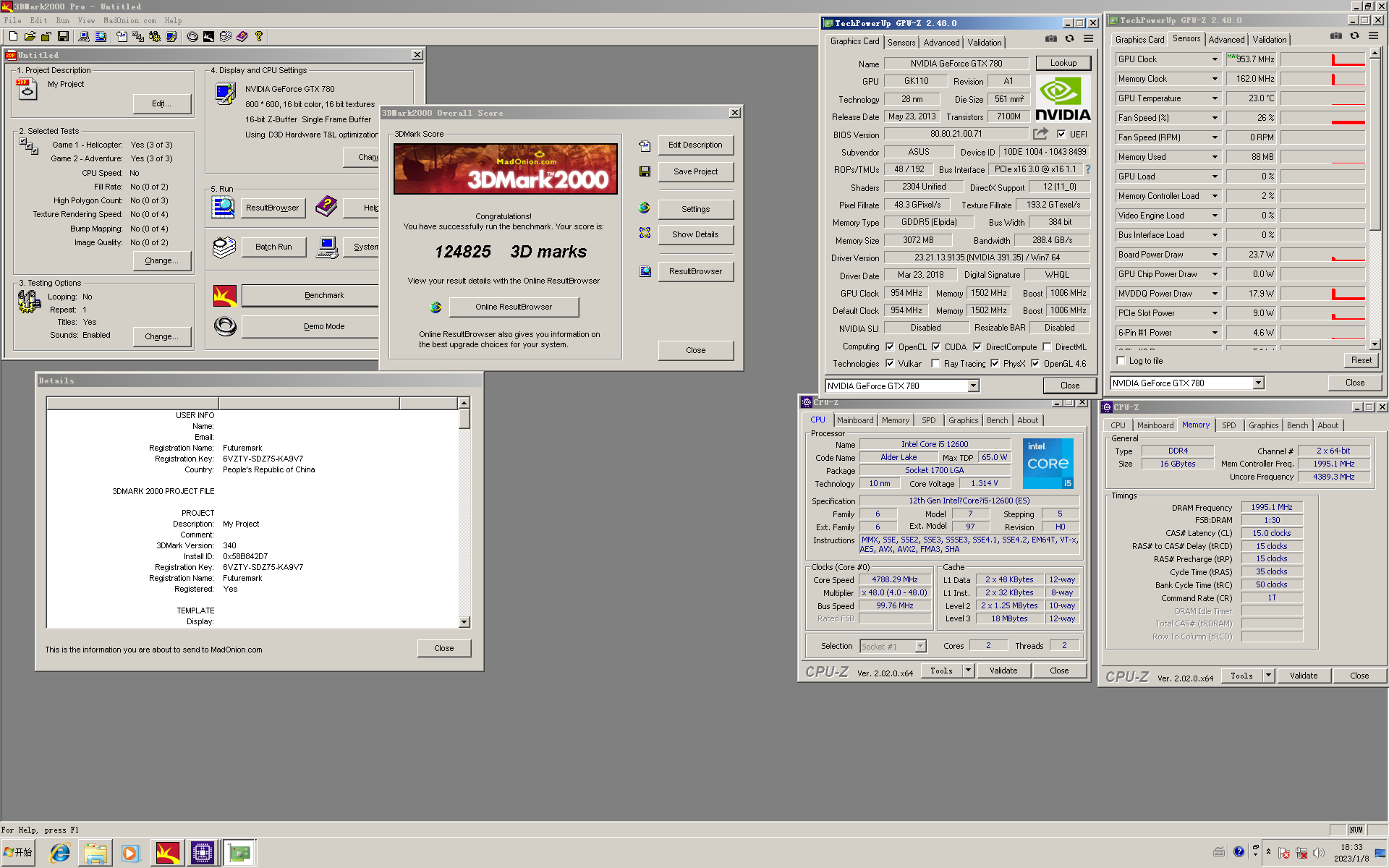The image size is (1389, 868).
Task: Toggle the Ray Tracing checkbox
Action: [x=935, y=364]
